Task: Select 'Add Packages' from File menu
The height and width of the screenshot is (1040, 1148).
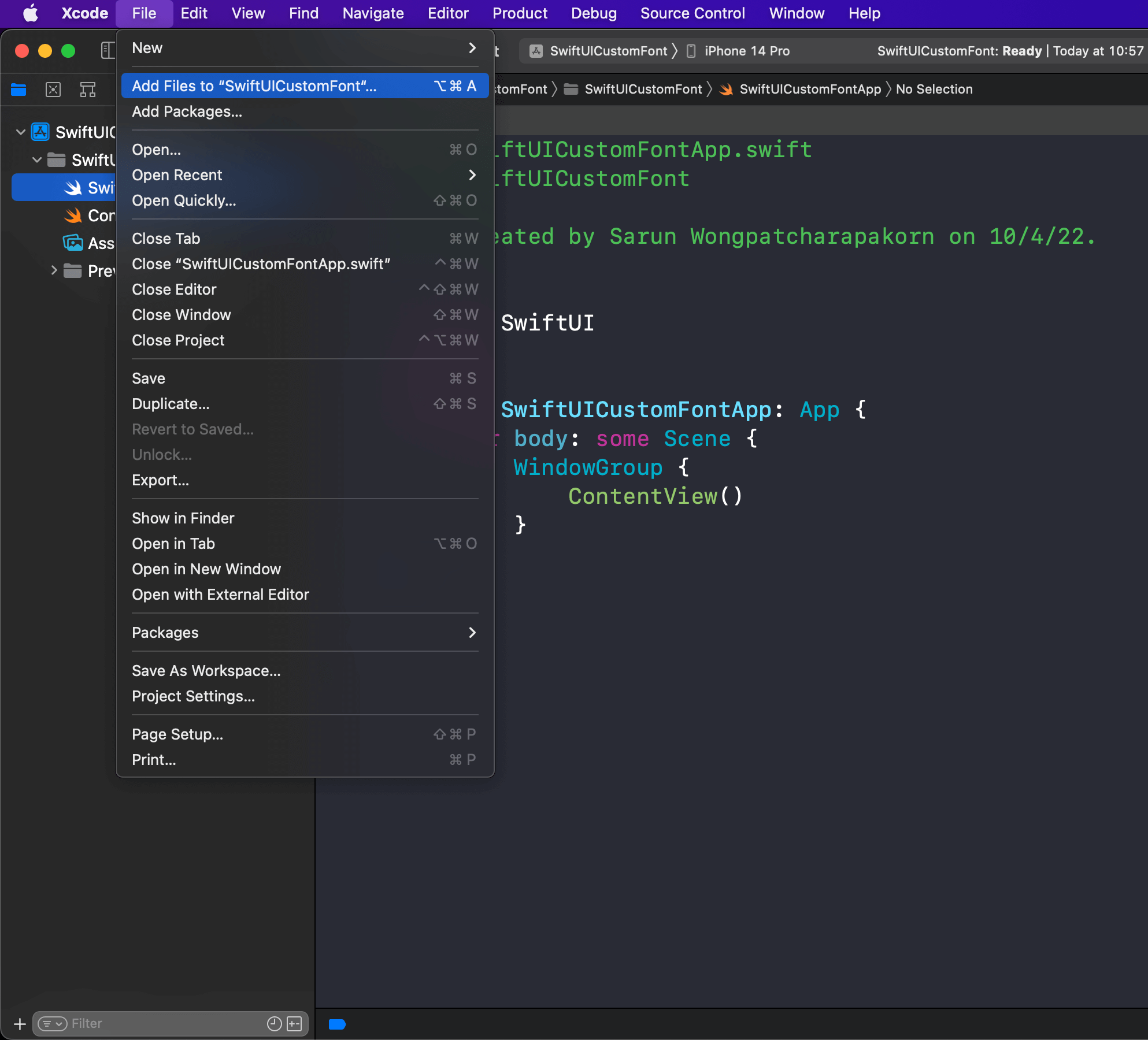Action: [186, 111]
